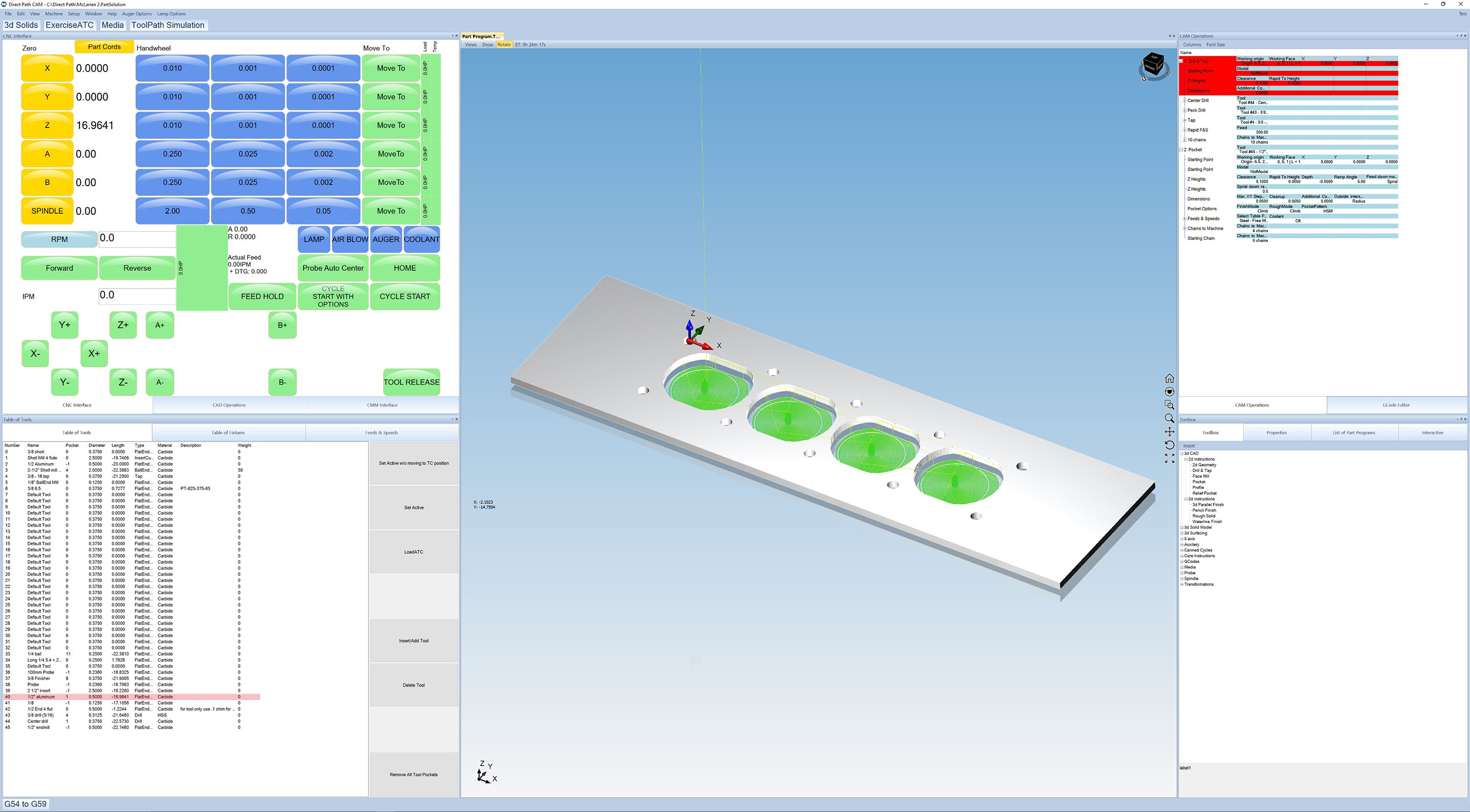The width and height of the screenshot is (1470, 812).
Task: Select the pan arrows icon
Action: (x=1169, y=431)
